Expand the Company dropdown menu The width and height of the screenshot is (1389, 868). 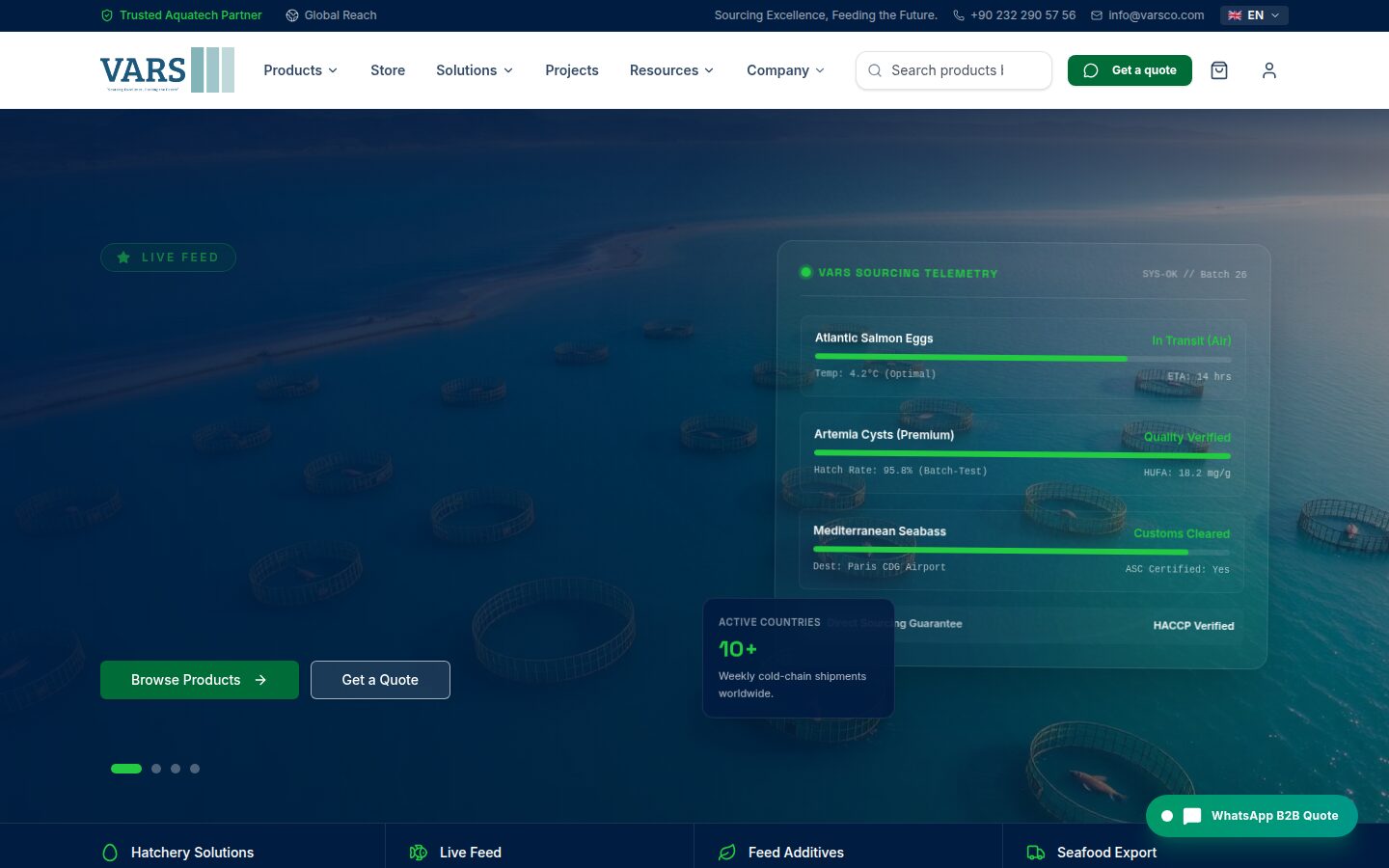click(786, 70)
